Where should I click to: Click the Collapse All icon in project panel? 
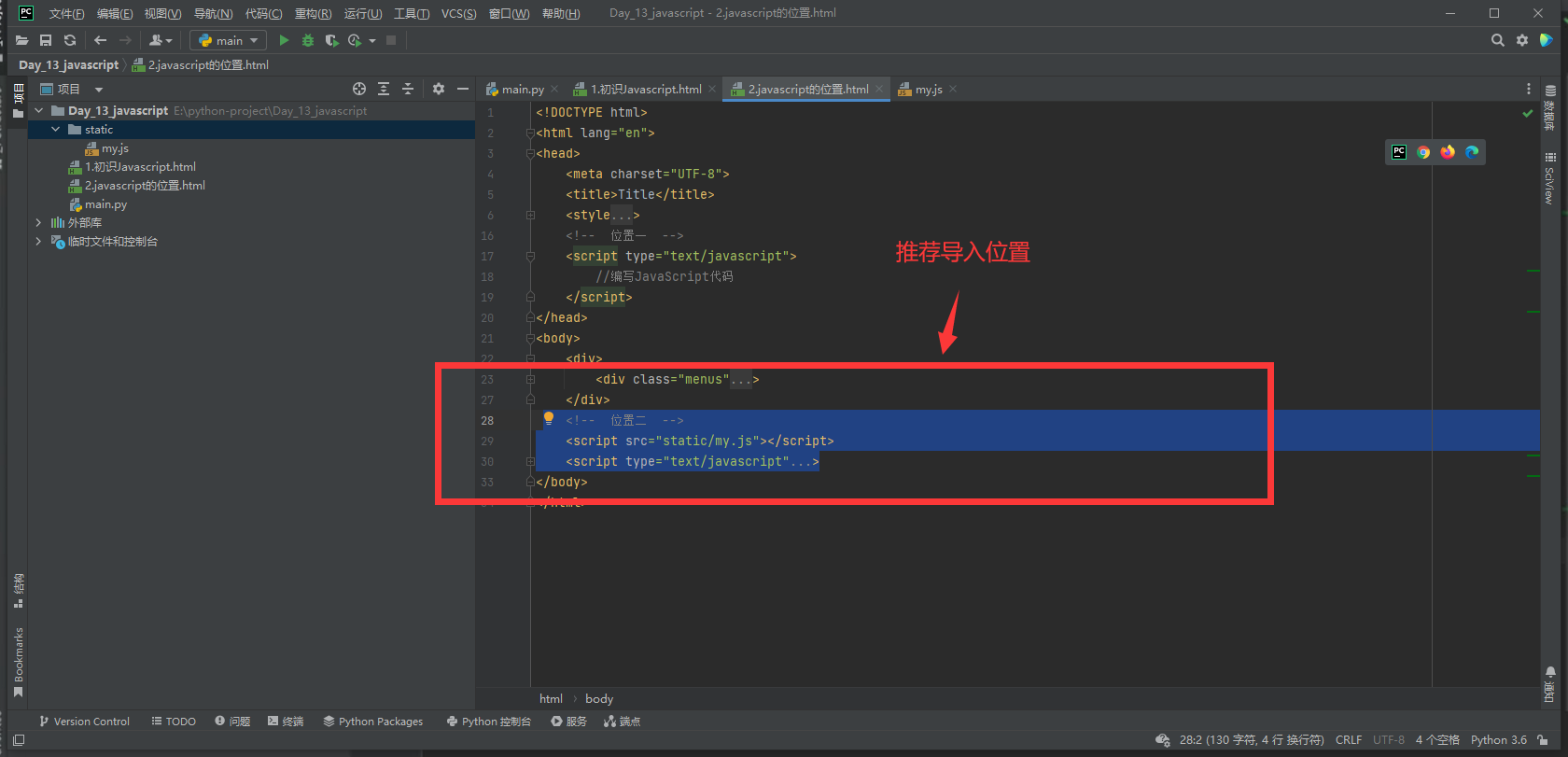408,89
